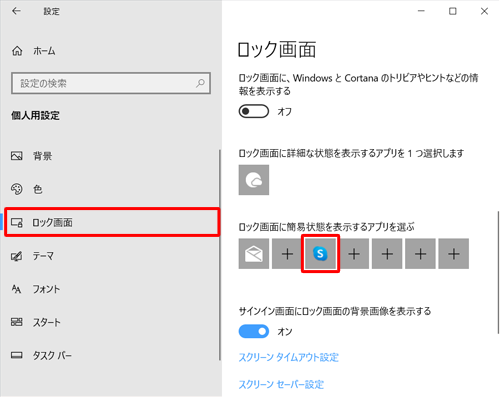Screen dimensions: 500x397
Task: Click the weather app detailed status tile
Action: click(x=254, y=180)
